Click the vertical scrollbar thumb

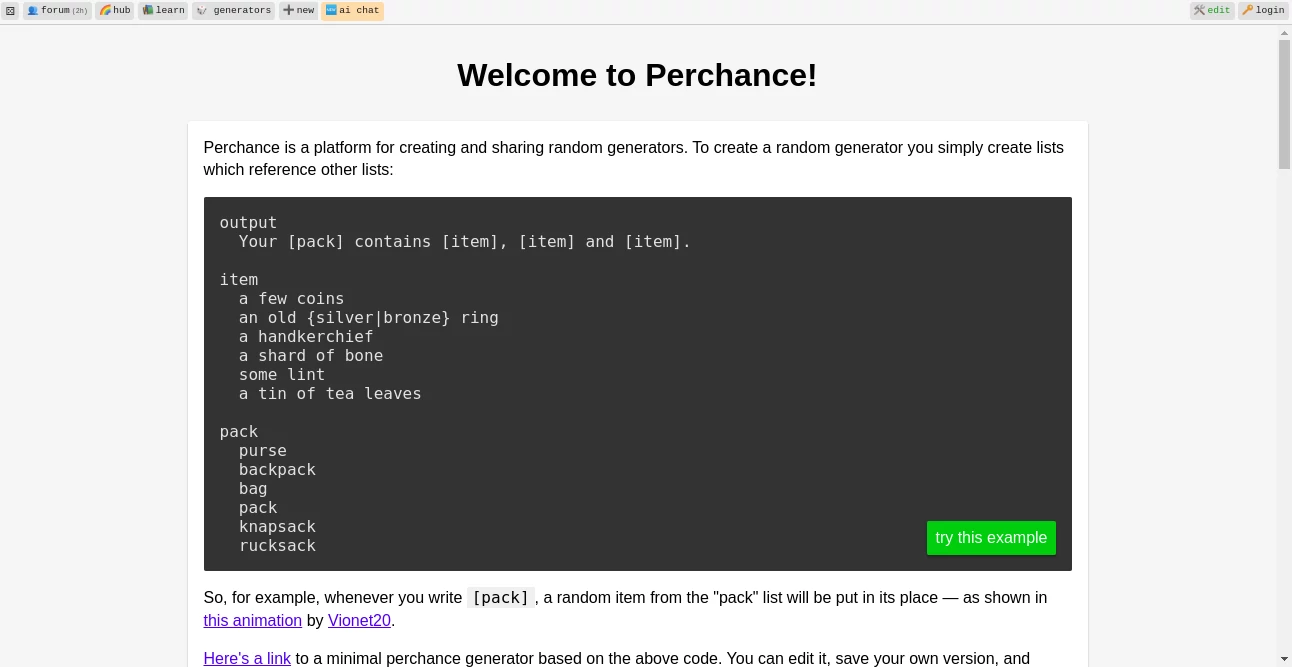point(1284,105)
